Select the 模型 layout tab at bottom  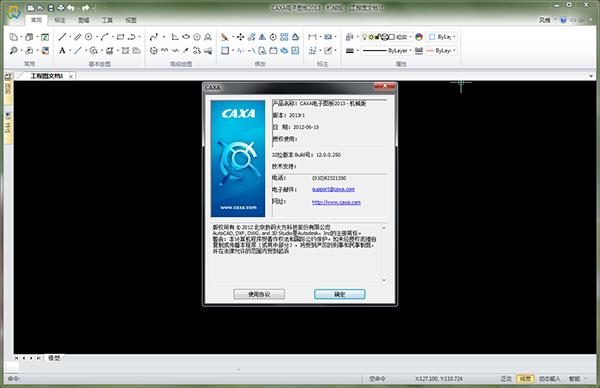[x=54, y=358]
